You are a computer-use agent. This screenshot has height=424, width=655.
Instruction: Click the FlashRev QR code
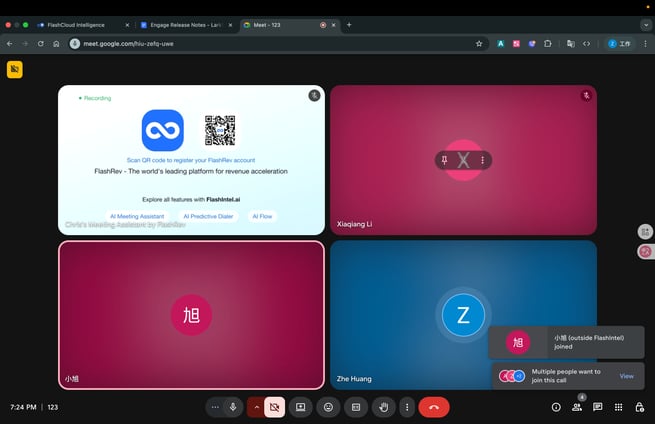pos(220,130)
